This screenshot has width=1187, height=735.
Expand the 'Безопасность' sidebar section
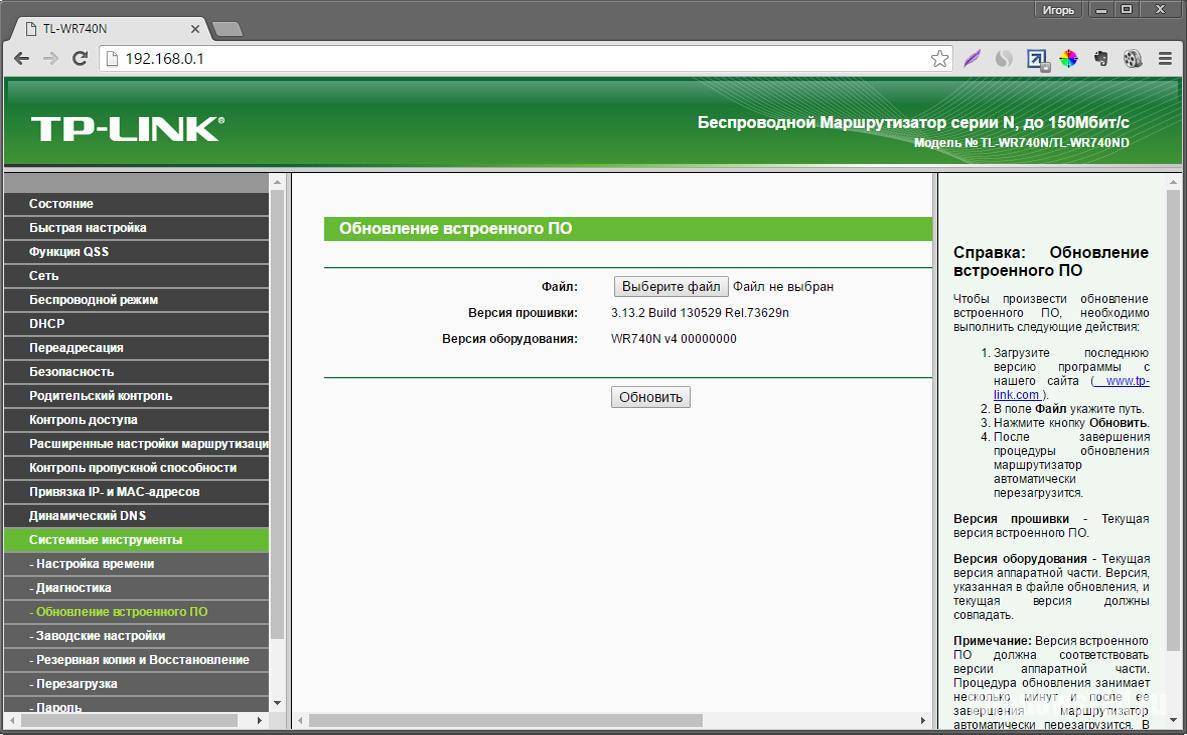[x=71, y=372]
